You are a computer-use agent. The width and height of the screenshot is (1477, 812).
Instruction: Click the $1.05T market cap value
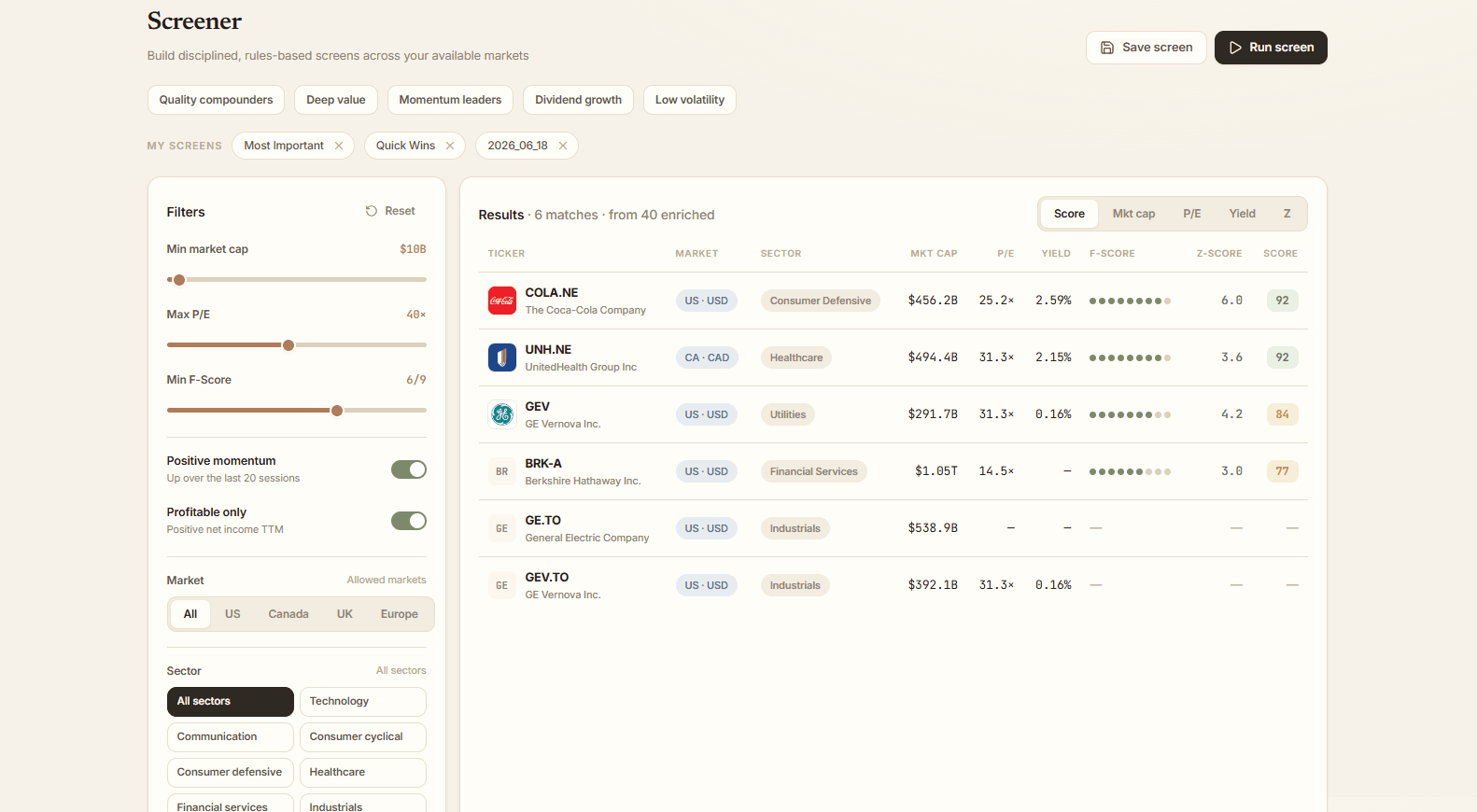936,471
